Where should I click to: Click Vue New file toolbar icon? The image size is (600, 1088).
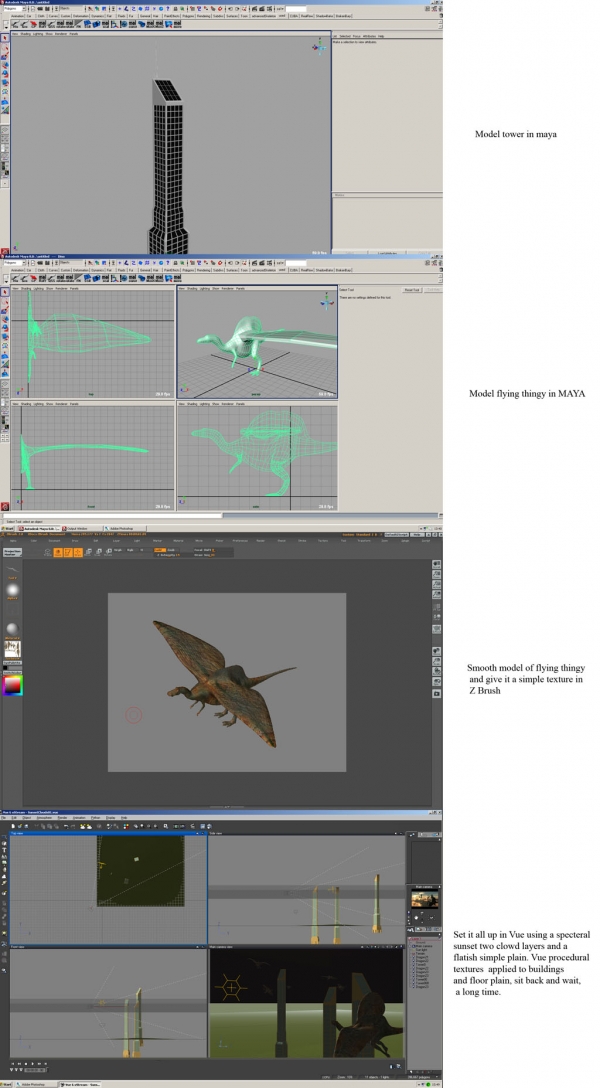(x=13, y=826)
